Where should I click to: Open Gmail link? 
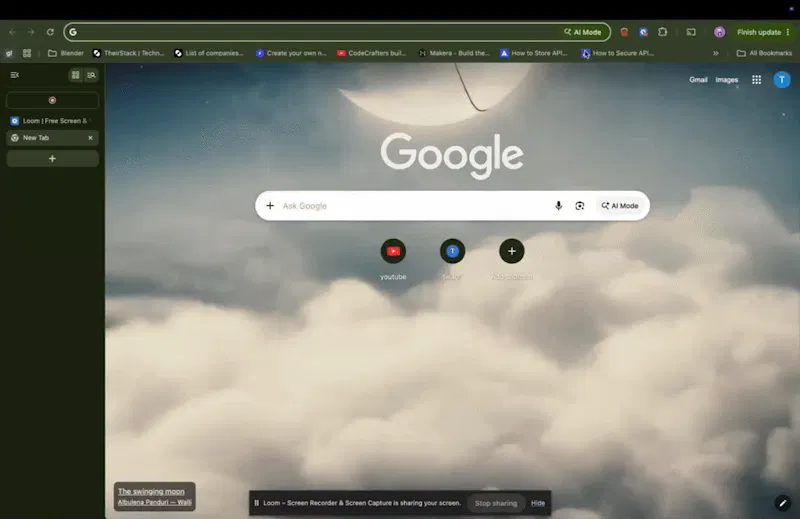click(x=698, y=80)
